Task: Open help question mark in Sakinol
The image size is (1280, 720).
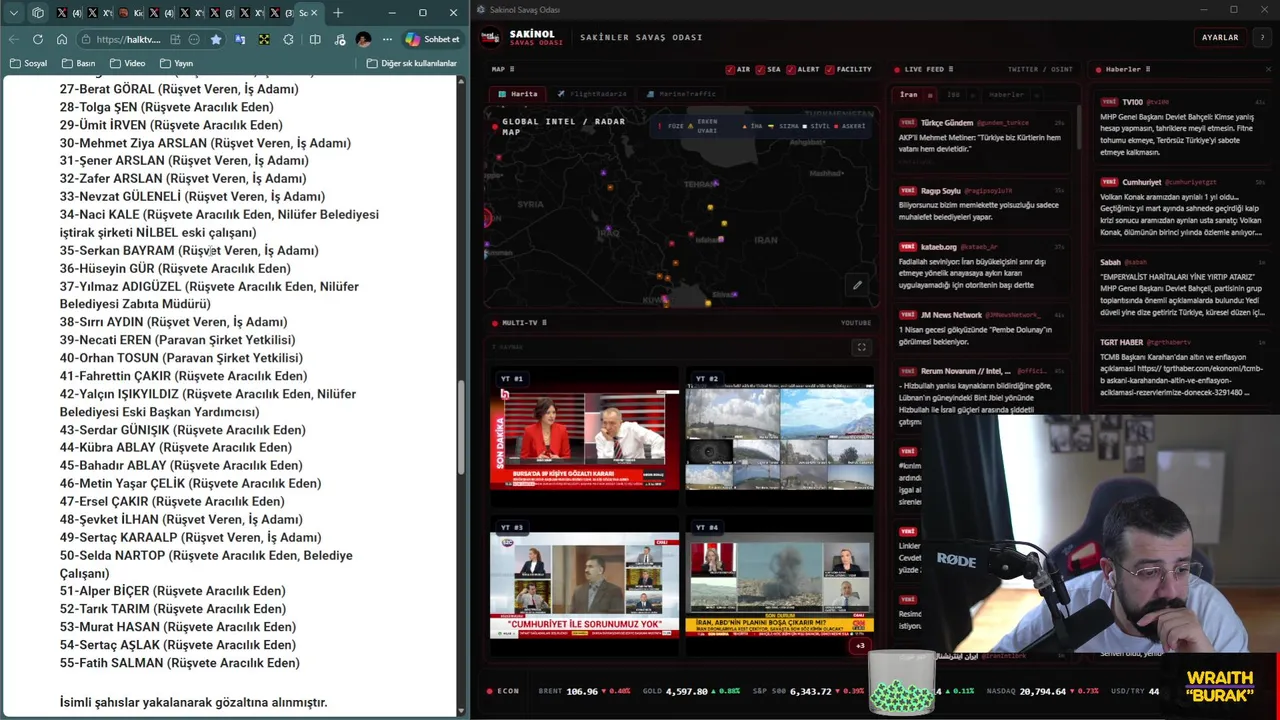Action: 1262,37
